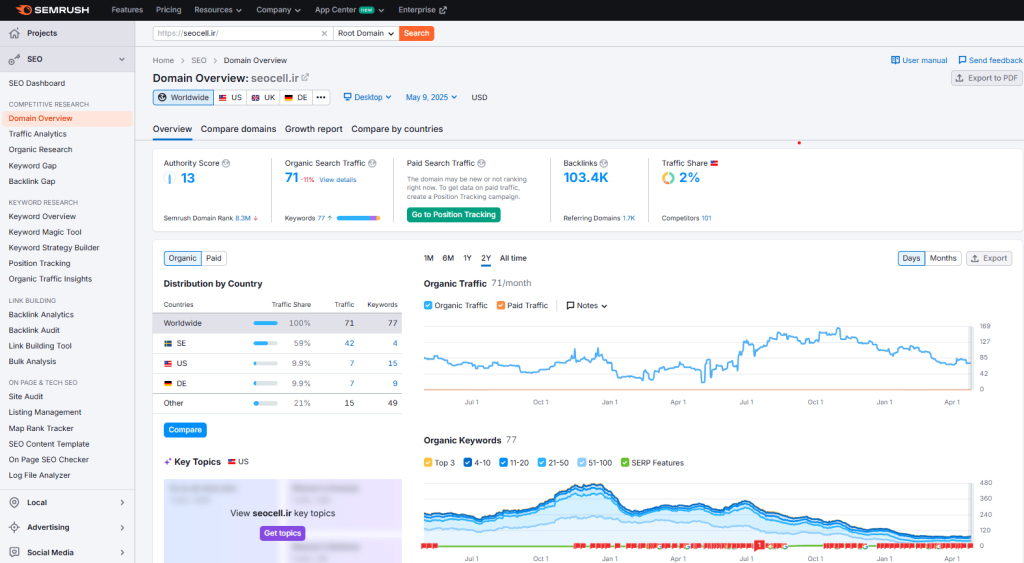Click Key Topics sparkle icon
The image size is (1024, 563).
click(x=168, y=462)
